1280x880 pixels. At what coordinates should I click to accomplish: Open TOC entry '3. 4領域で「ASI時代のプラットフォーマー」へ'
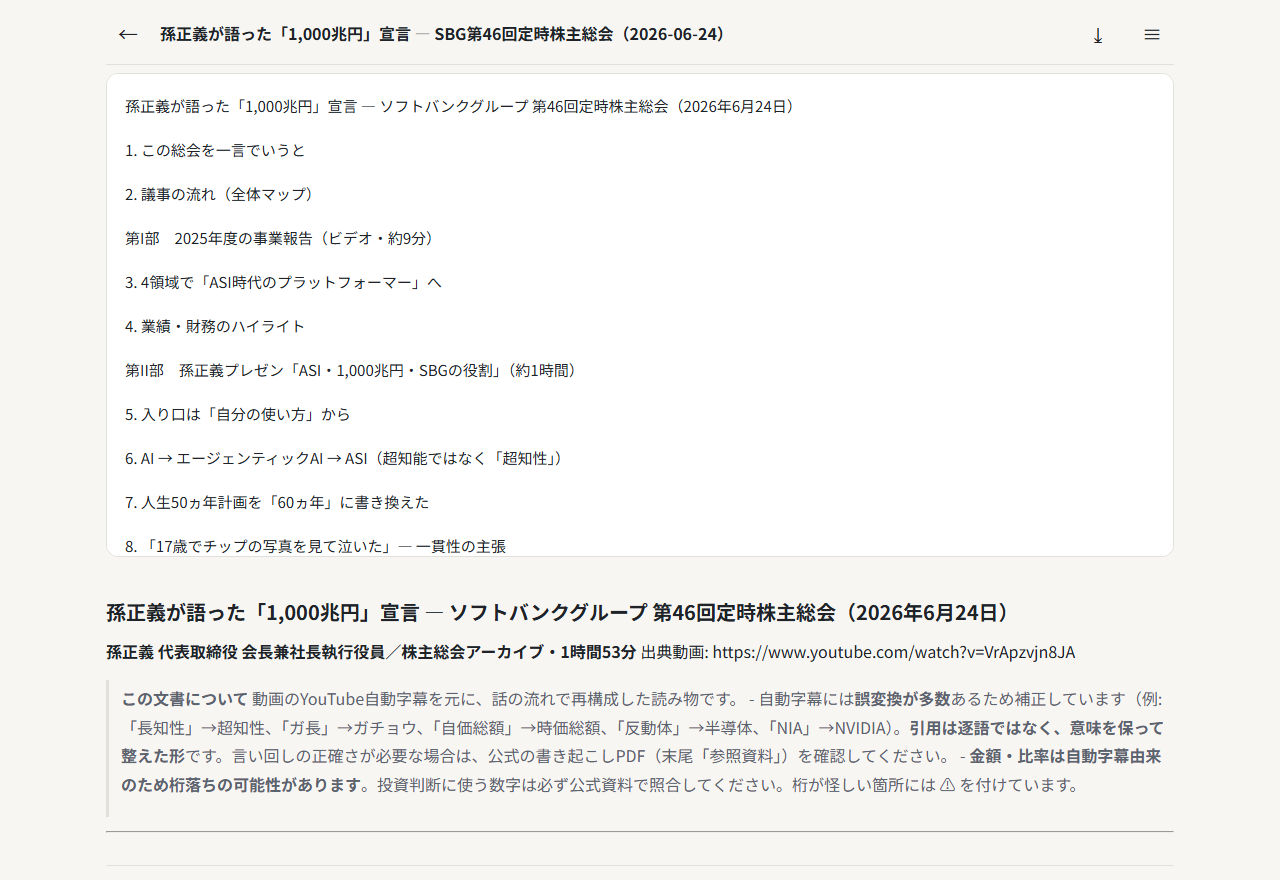pyautogui.click(x=283, y=282)
